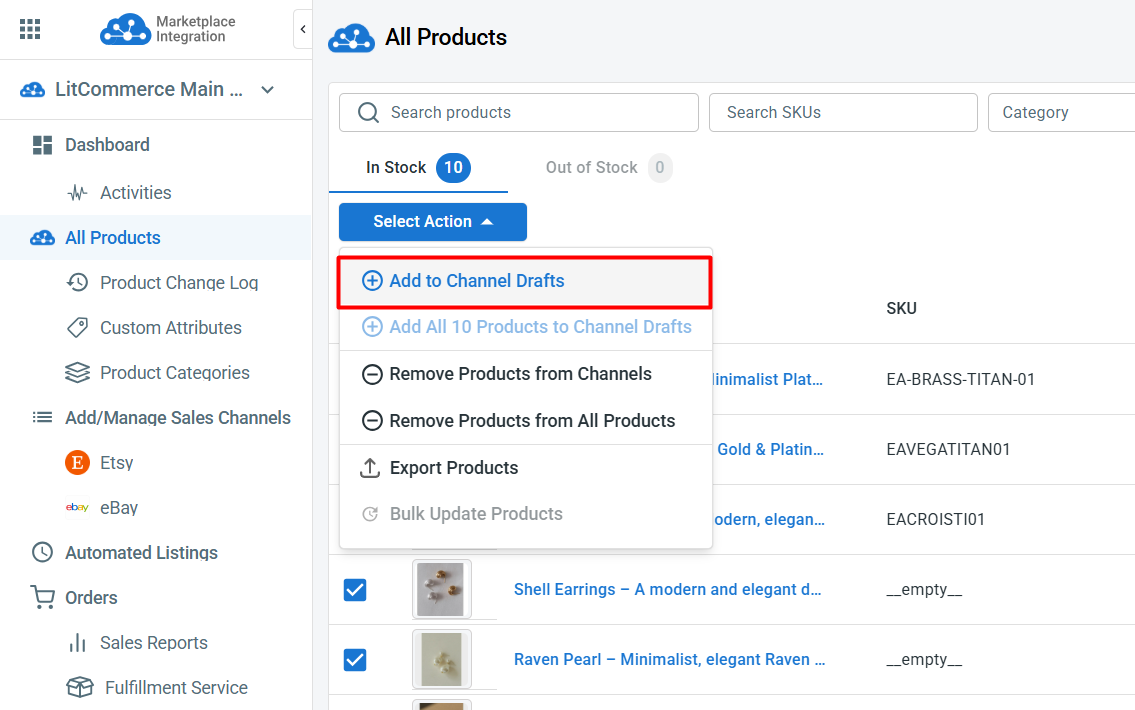Click the Sales Channels list icon
This screenshot has height=710, width=1135.
[x=42, y=418]
